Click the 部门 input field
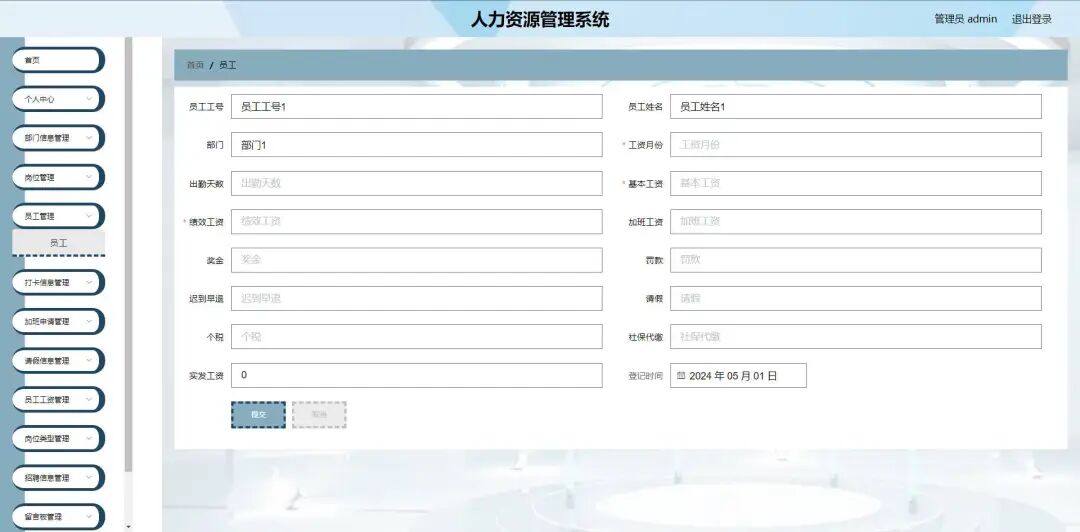This screenshot has height=532, width=1080. [x=417, y=145]
